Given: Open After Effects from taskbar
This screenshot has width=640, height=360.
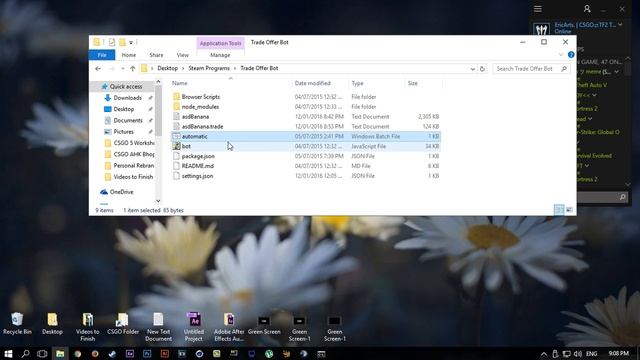Looking at the screenshot, I should pos(130,354).
